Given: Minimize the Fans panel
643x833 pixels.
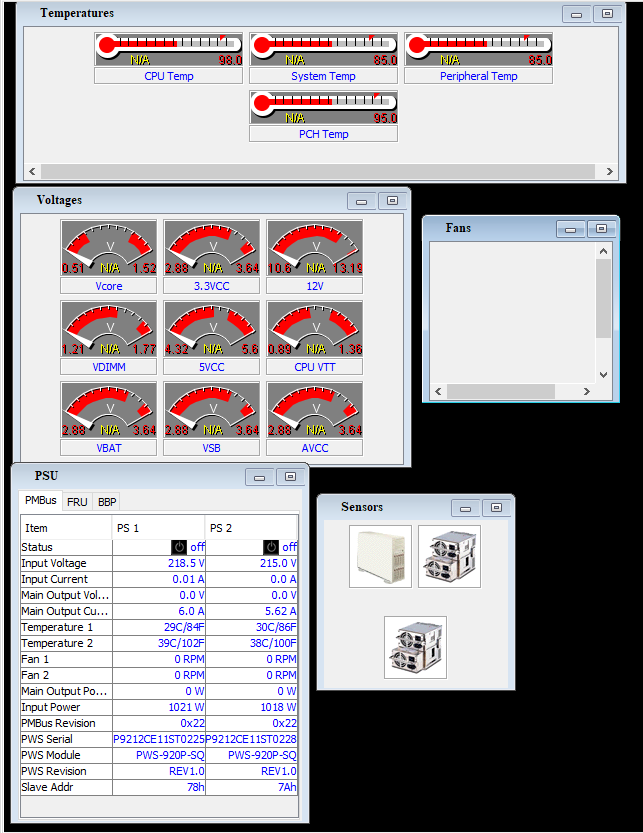Looking at the screenshot, I should pyautogui.click(x=571, y=230).
